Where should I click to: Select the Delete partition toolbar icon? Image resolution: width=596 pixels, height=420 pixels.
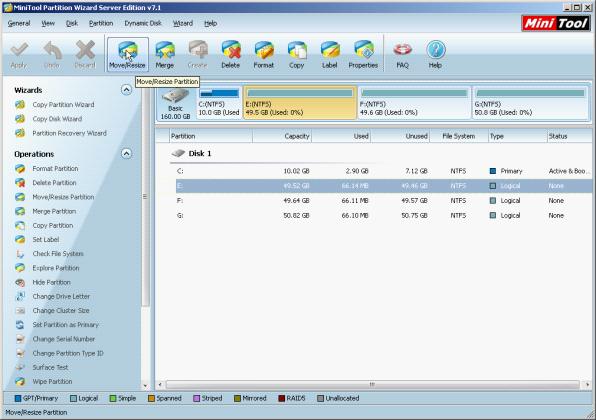point(231,55)
